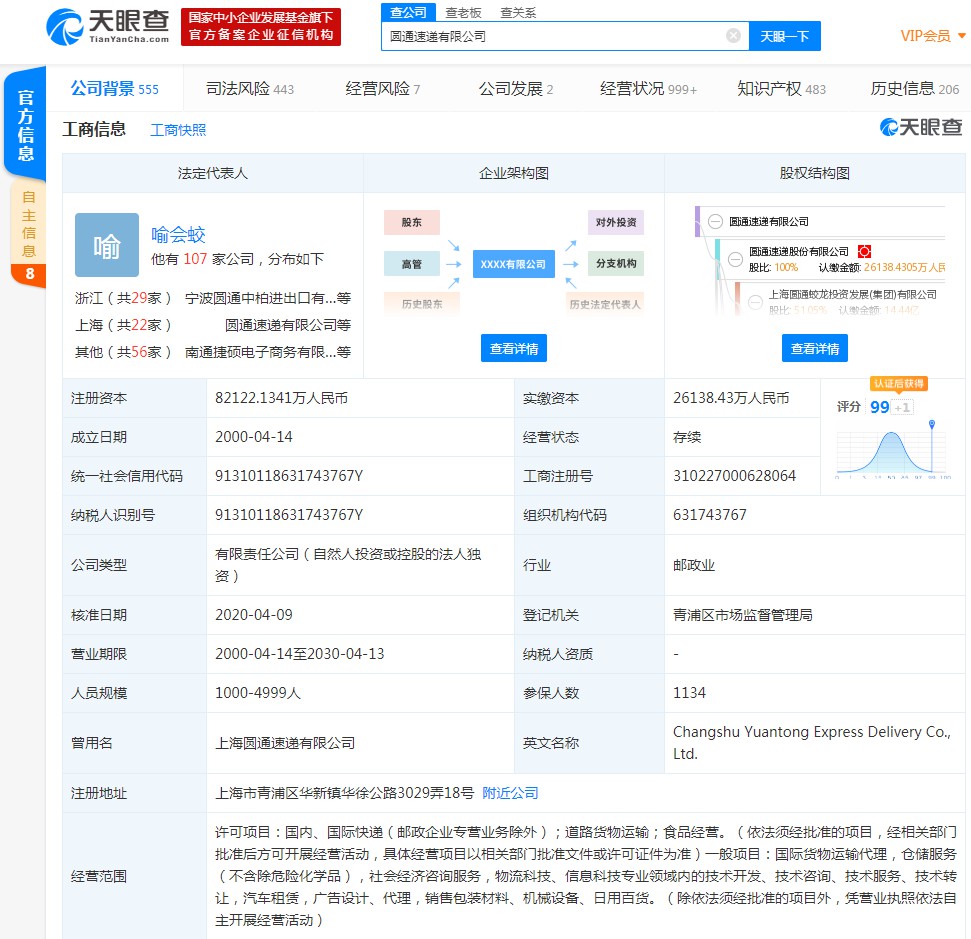Click the 历史股东 box in diagram
The width and height of the screenshot is (971, 939).
tap(422, 304)
